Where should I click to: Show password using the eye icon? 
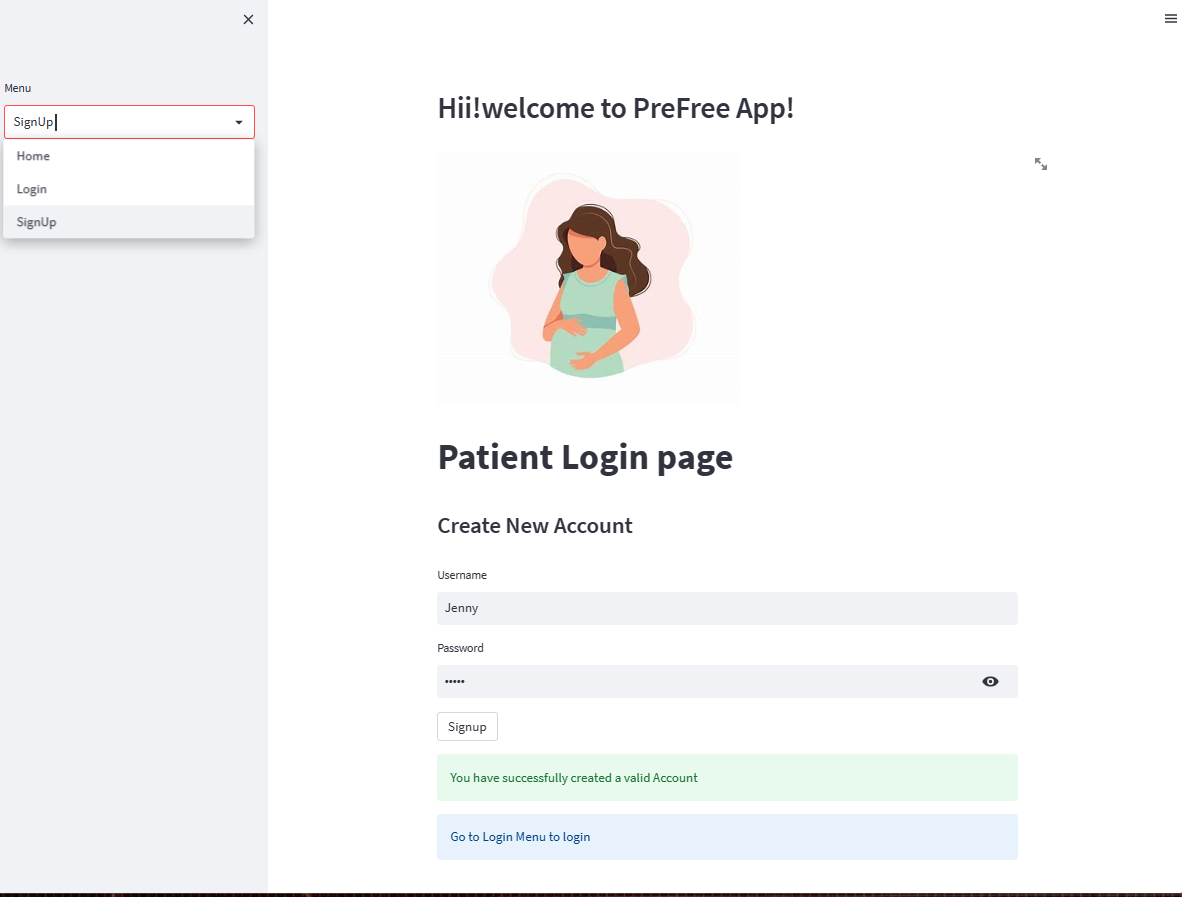point(990,682)
